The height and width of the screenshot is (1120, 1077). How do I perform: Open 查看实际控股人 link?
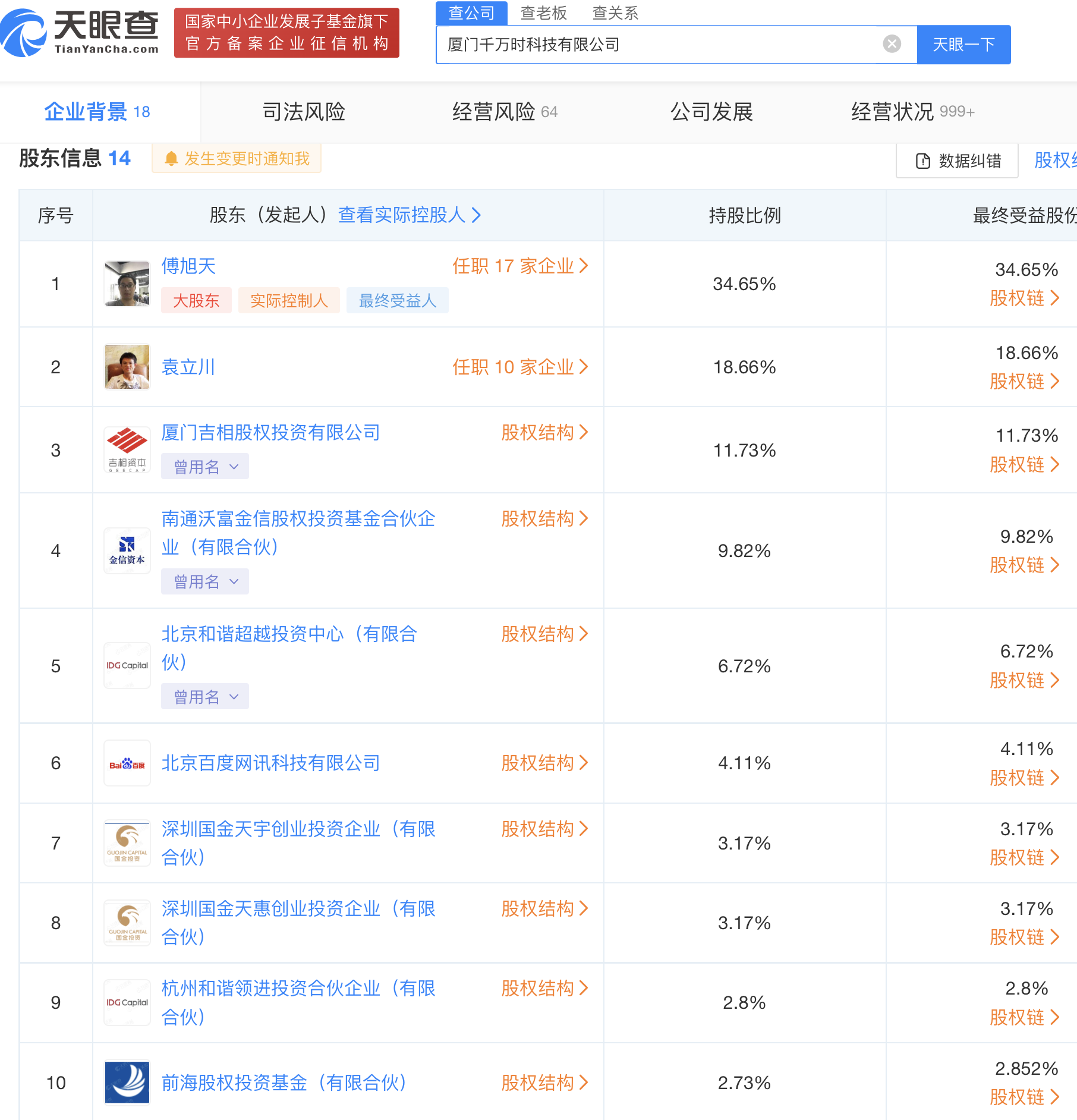(410, 215)
